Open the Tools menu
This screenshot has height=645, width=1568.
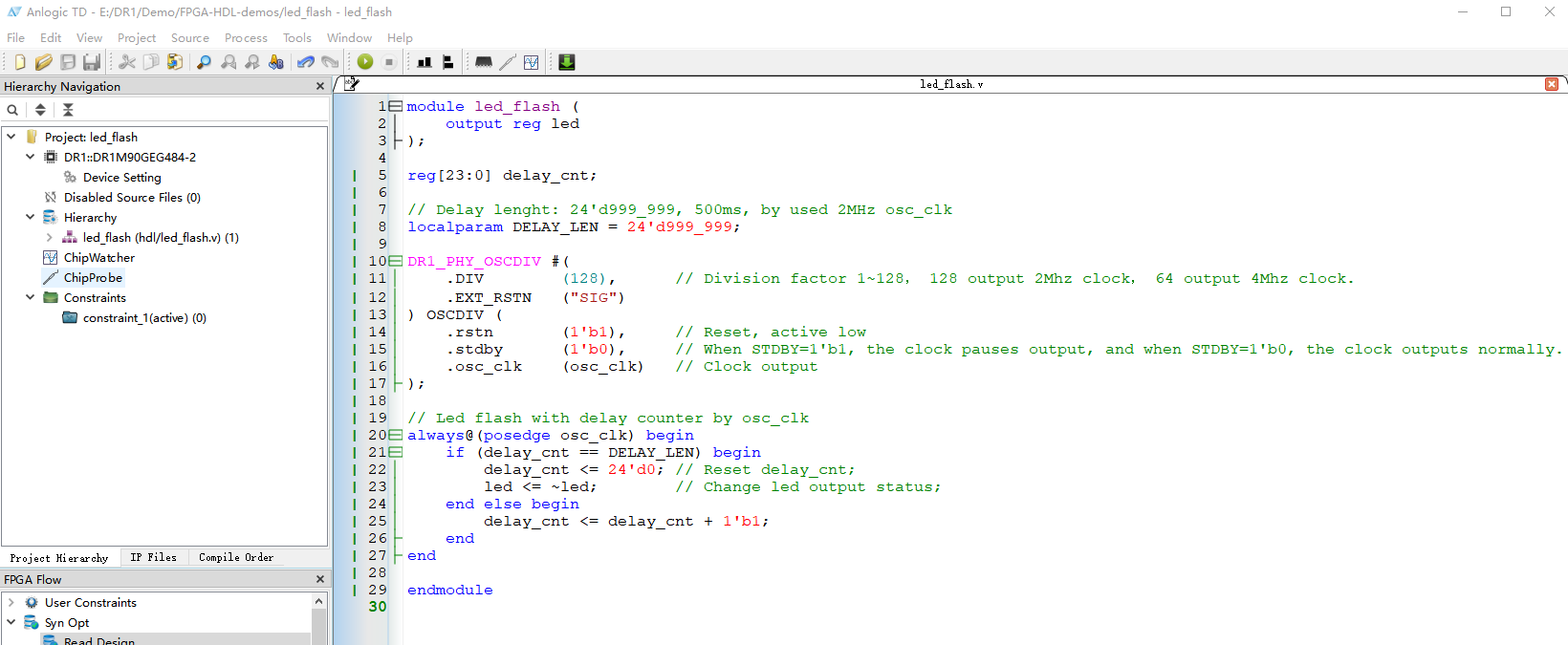[297, 37]
